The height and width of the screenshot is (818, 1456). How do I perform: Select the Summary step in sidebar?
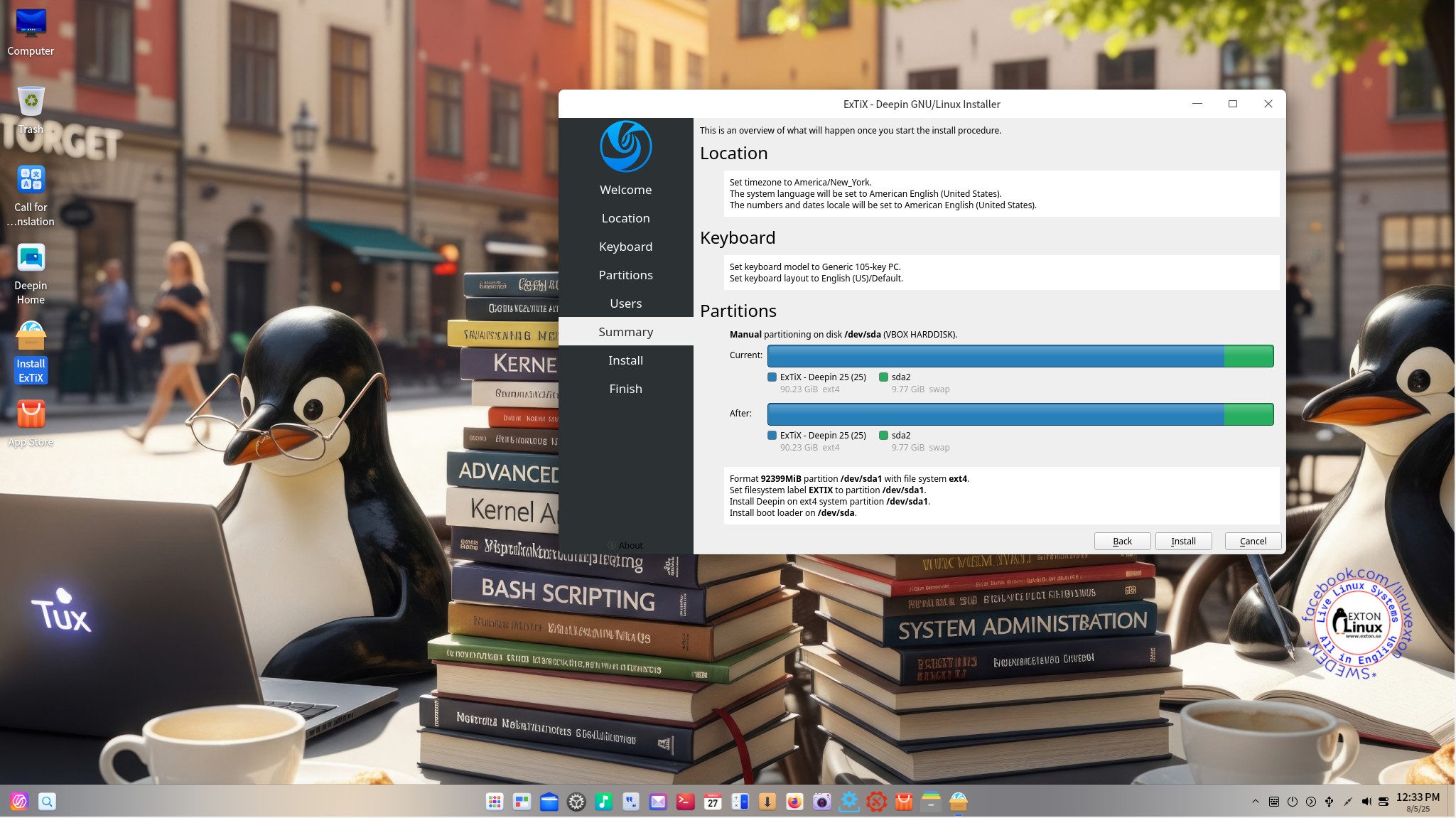[x=625, y=332]
